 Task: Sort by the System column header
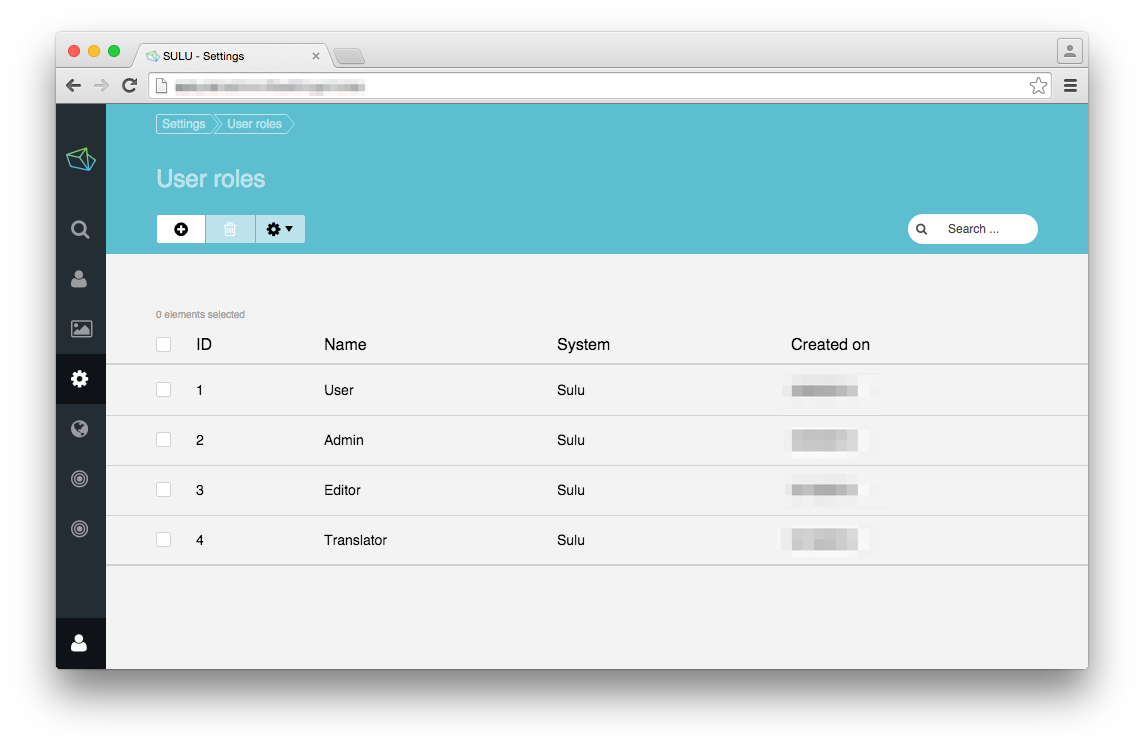(583, 344)
